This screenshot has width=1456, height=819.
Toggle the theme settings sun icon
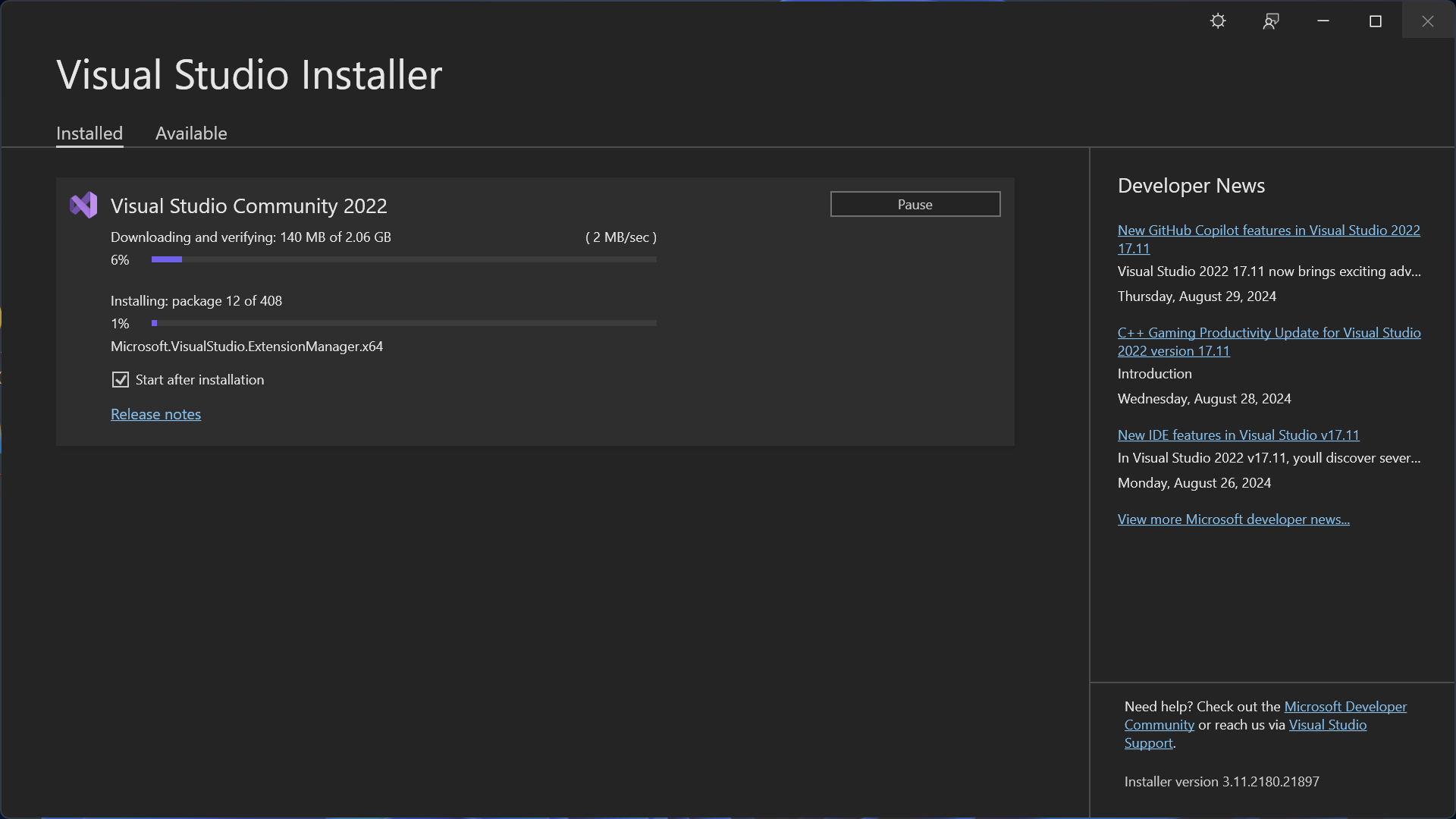click(1218, 21)
